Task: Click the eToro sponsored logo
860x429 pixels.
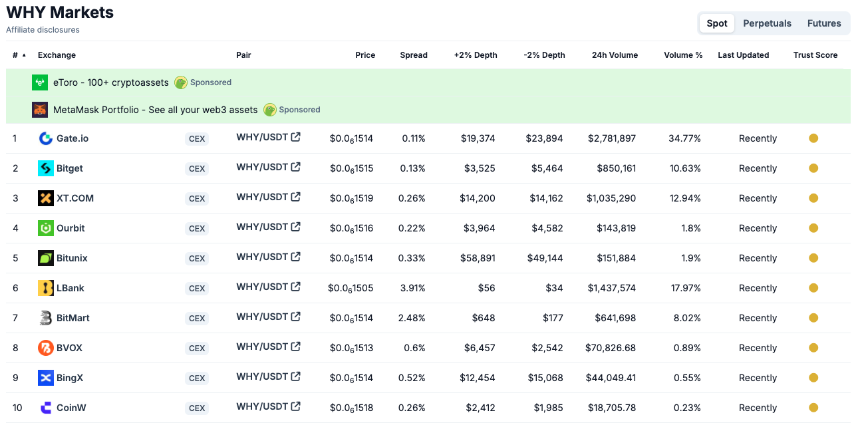Action: coord(40,82)
